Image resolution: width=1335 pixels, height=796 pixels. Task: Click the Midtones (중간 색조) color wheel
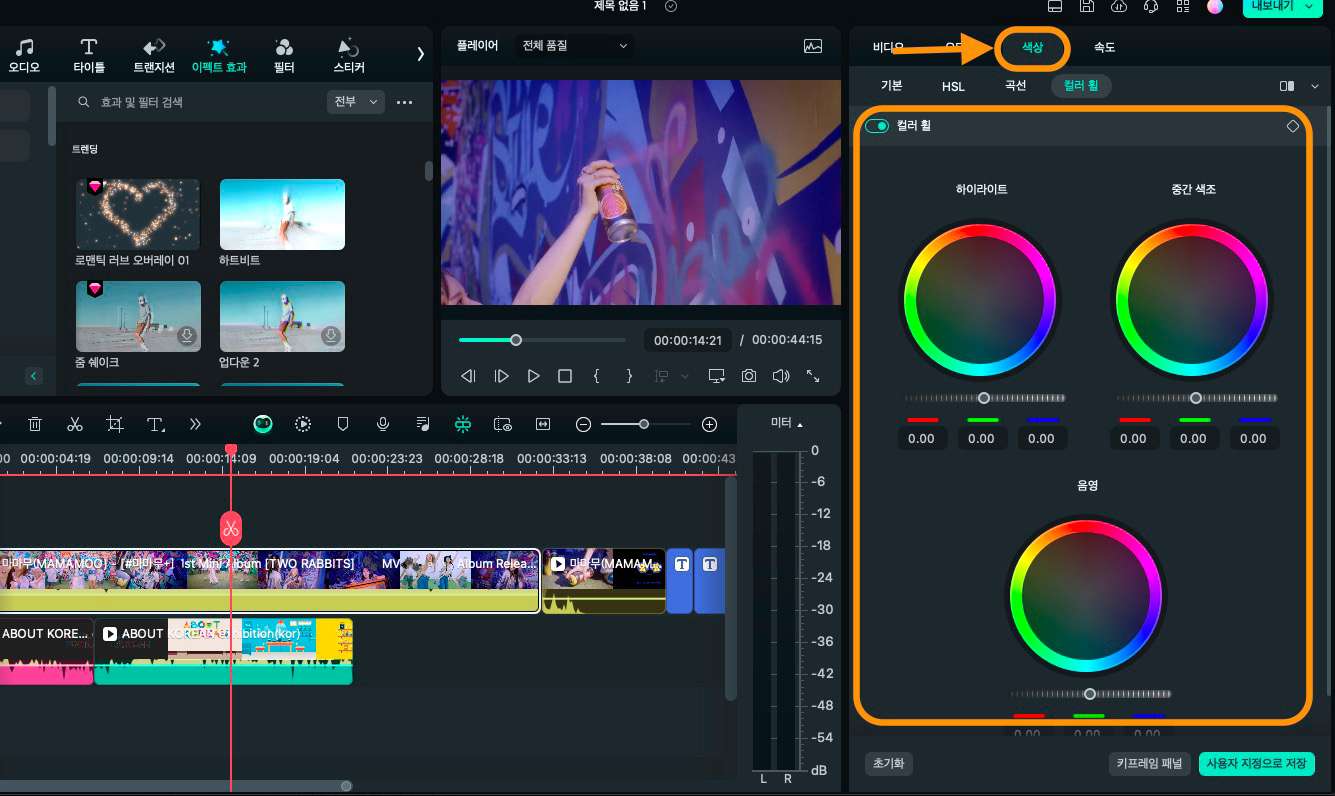pos(1193,300)
